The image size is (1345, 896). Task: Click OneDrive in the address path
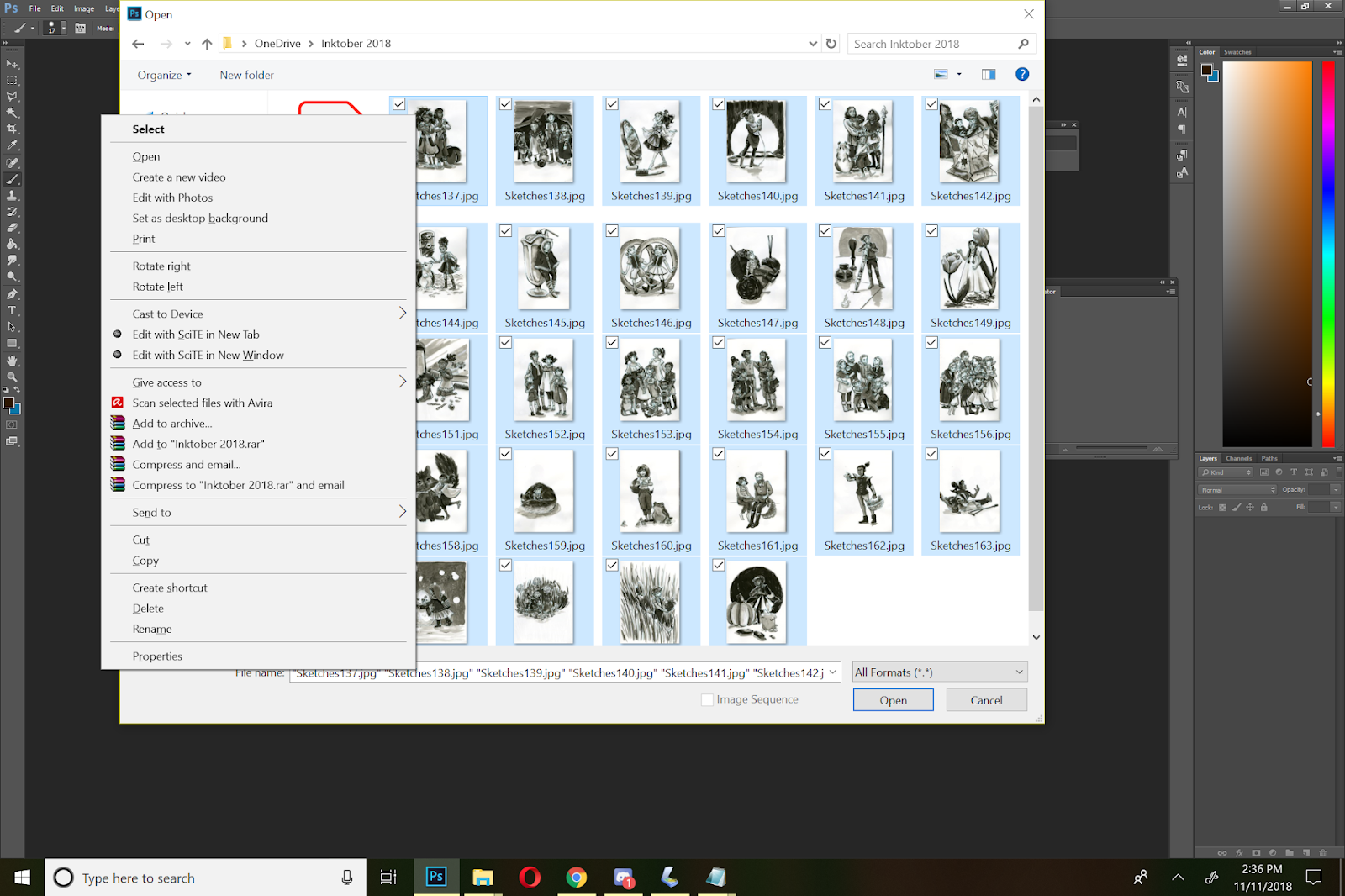277,44
